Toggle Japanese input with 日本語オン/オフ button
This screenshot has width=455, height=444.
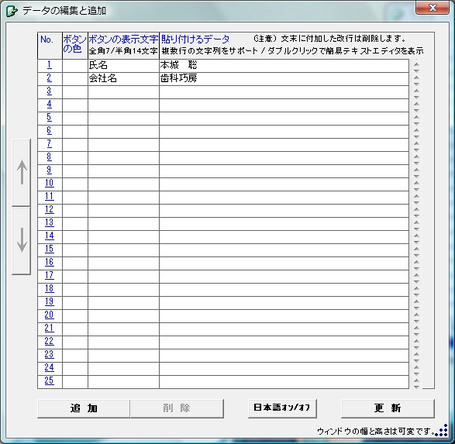tap(282, 408)
